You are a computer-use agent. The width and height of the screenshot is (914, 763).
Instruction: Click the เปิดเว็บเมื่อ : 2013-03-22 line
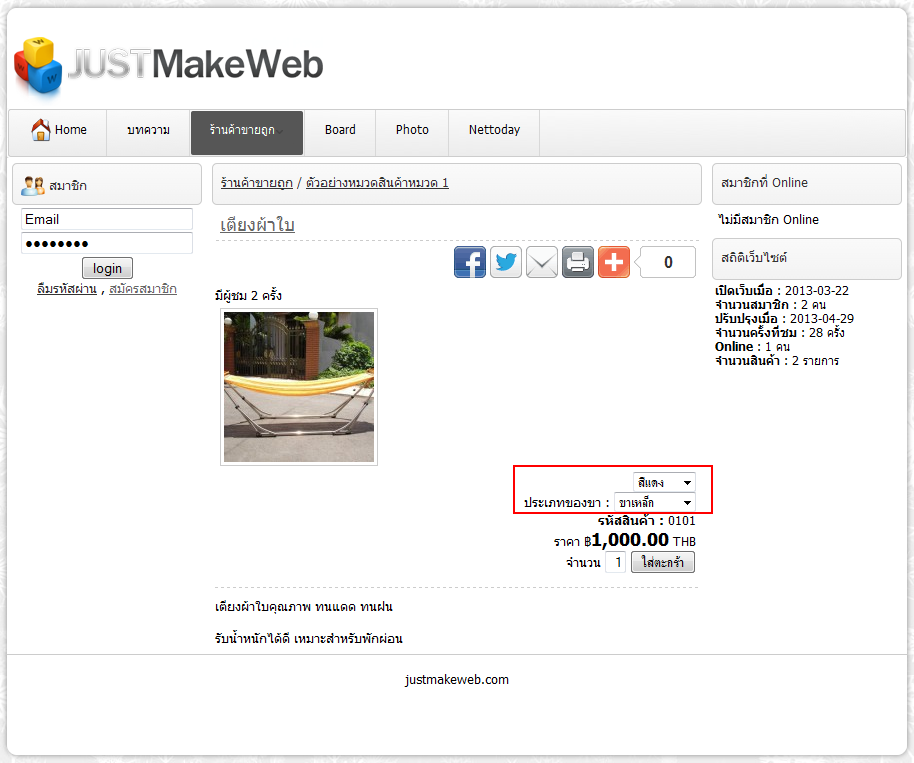[782, 290]
